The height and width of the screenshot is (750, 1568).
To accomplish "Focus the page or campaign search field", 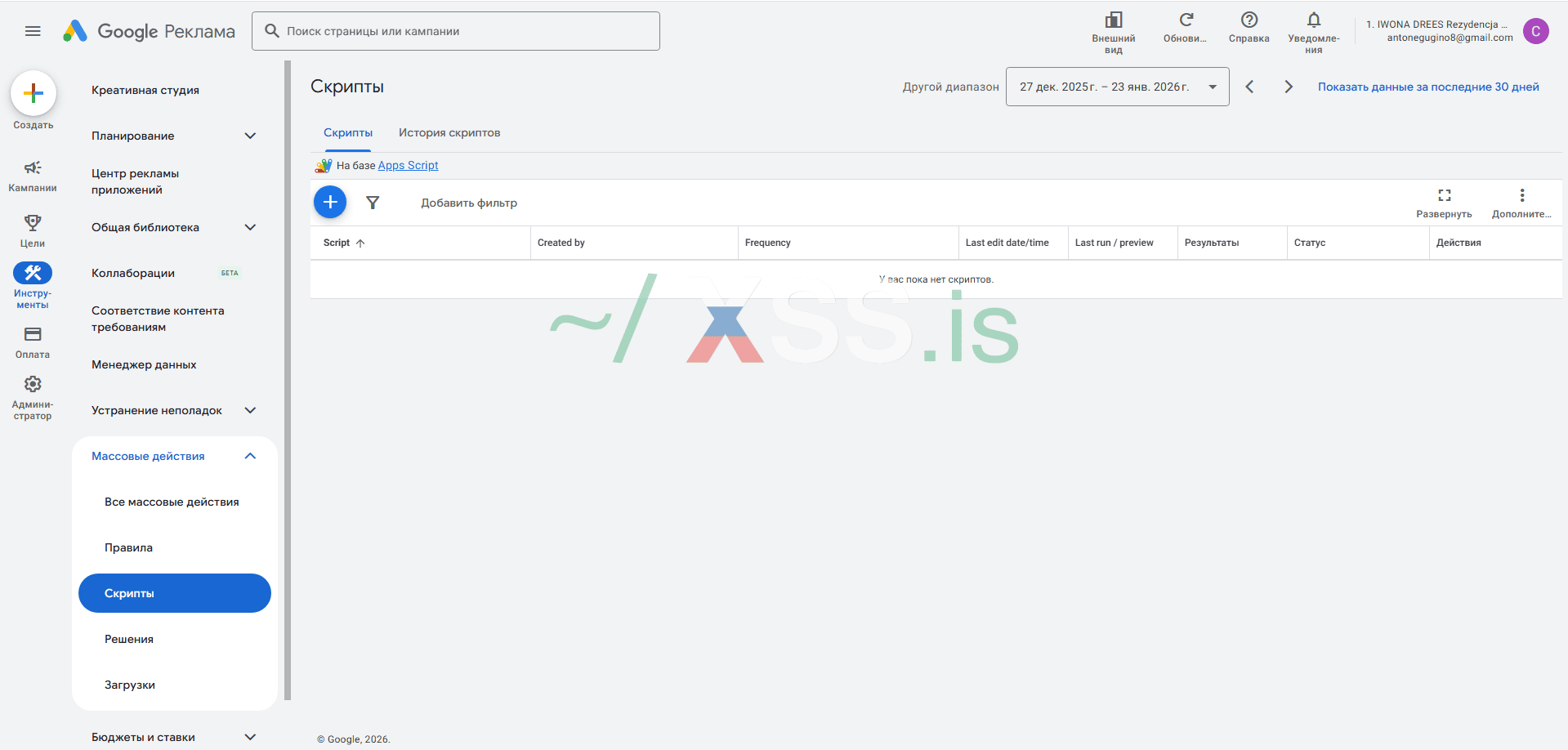I will pyautogui.click(x=456, y=31).
